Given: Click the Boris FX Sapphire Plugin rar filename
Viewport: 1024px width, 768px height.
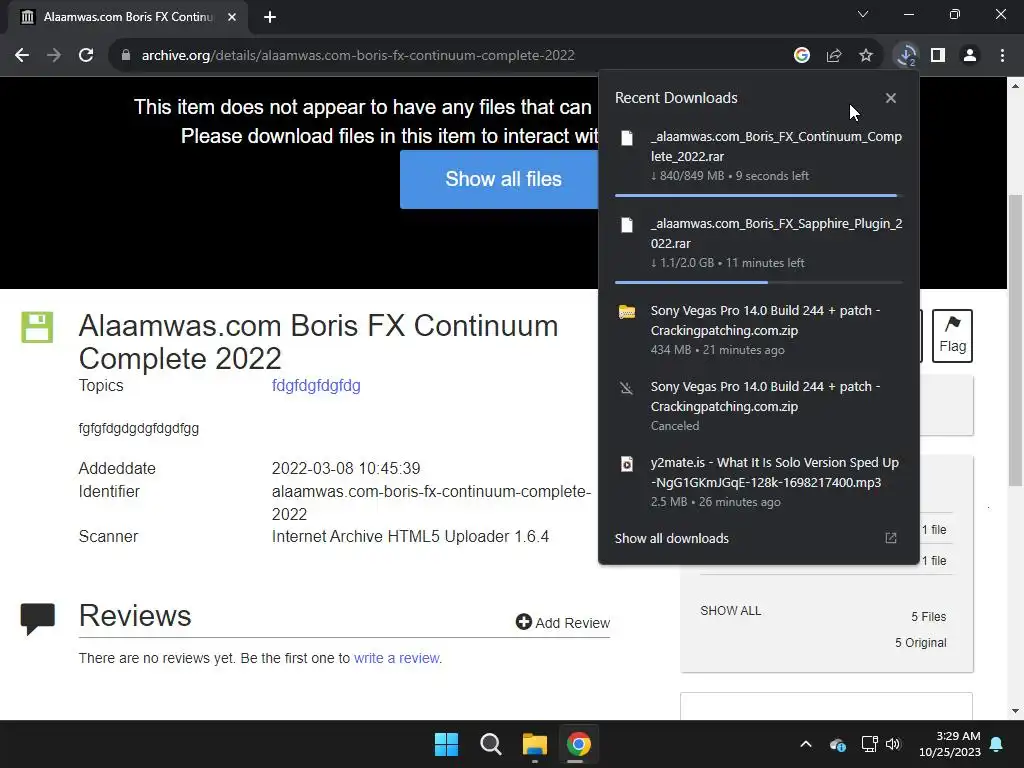Looking at the screenshot, I should click(776, 233).
